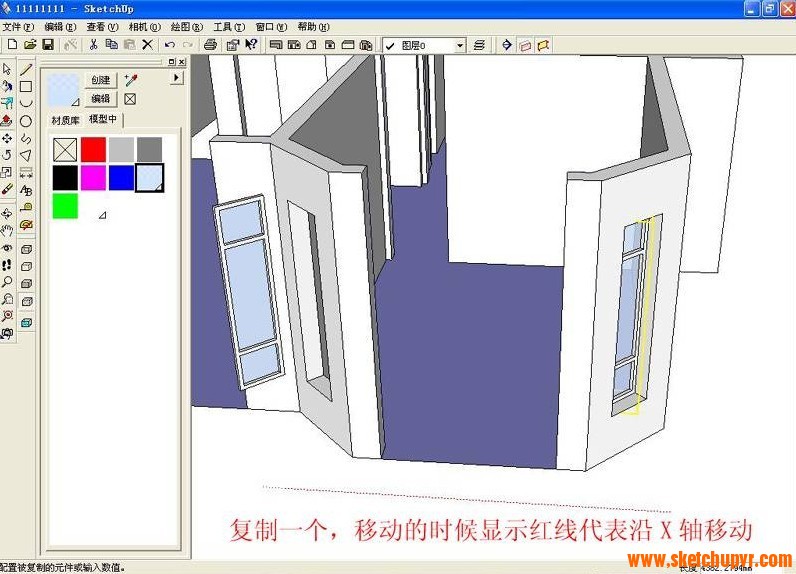Expand the materials panel arrow menu
The width and height of the screenshot is (796, 574).
[x=177, y=77]
